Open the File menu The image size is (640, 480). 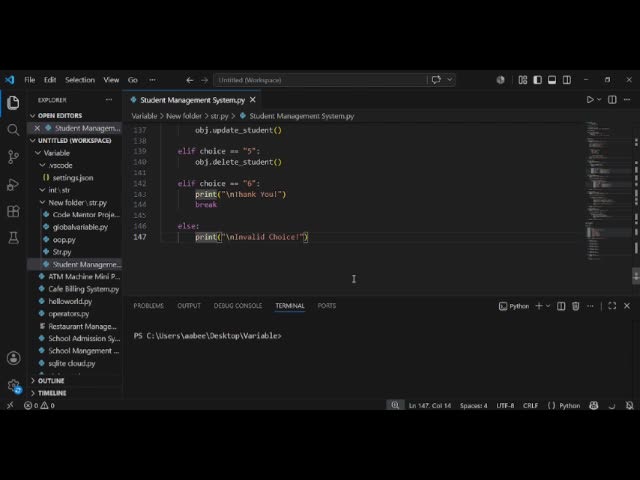(29, 80)
